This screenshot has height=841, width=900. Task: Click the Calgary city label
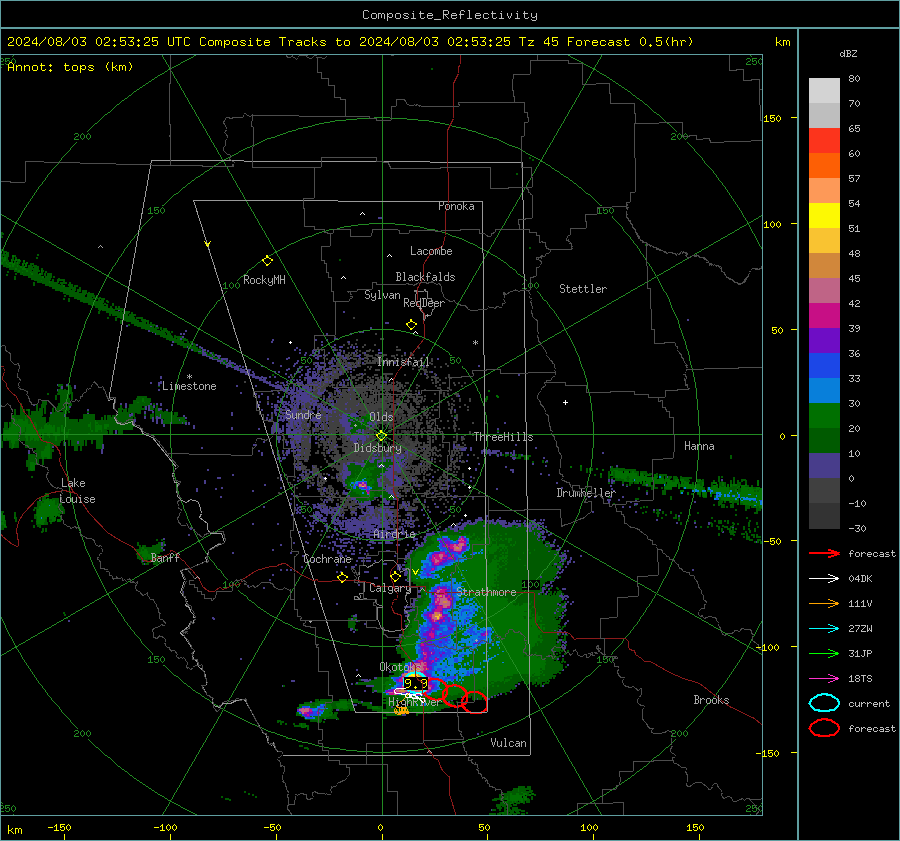click(390, 588)
